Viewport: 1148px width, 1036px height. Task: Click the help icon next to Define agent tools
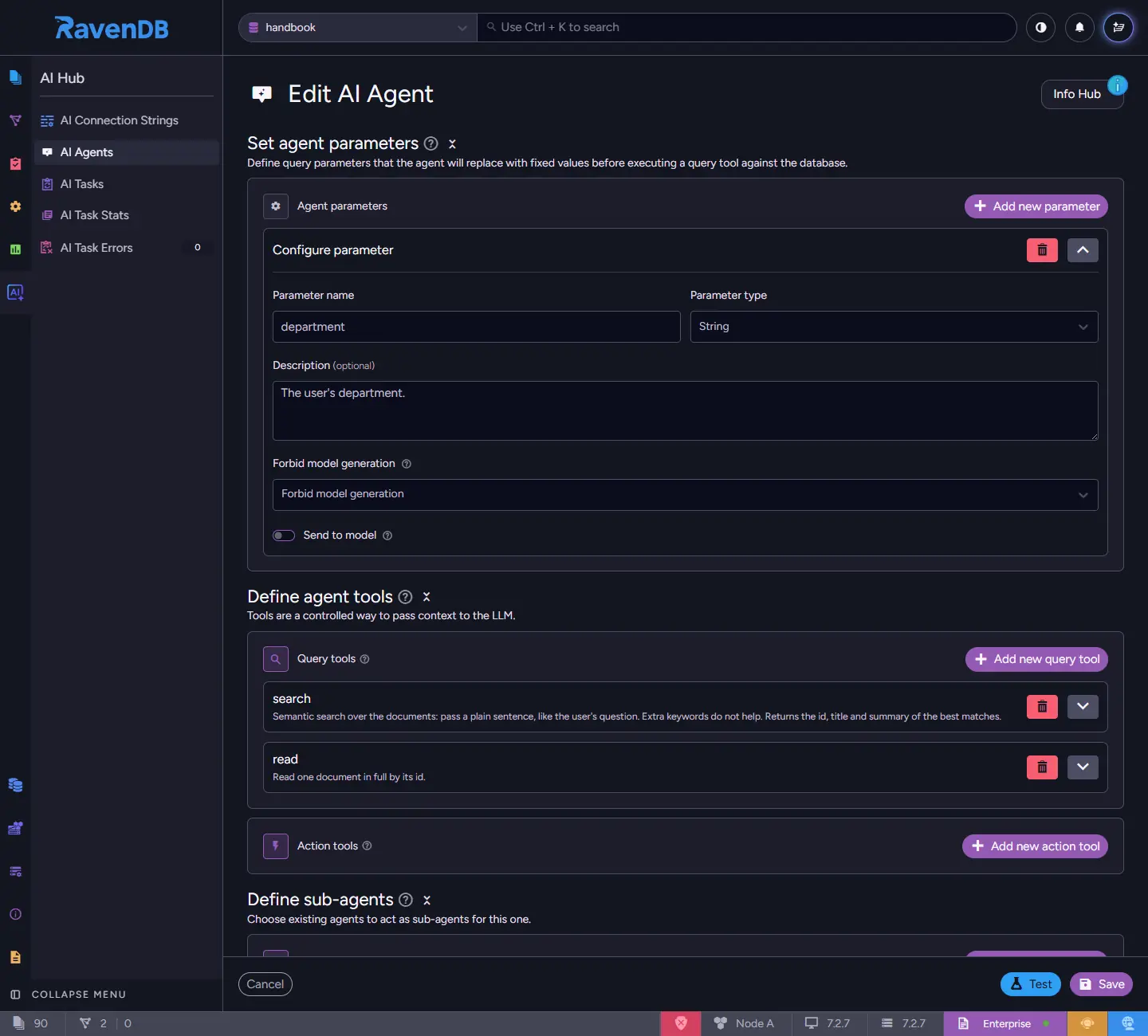coord(405,597)
